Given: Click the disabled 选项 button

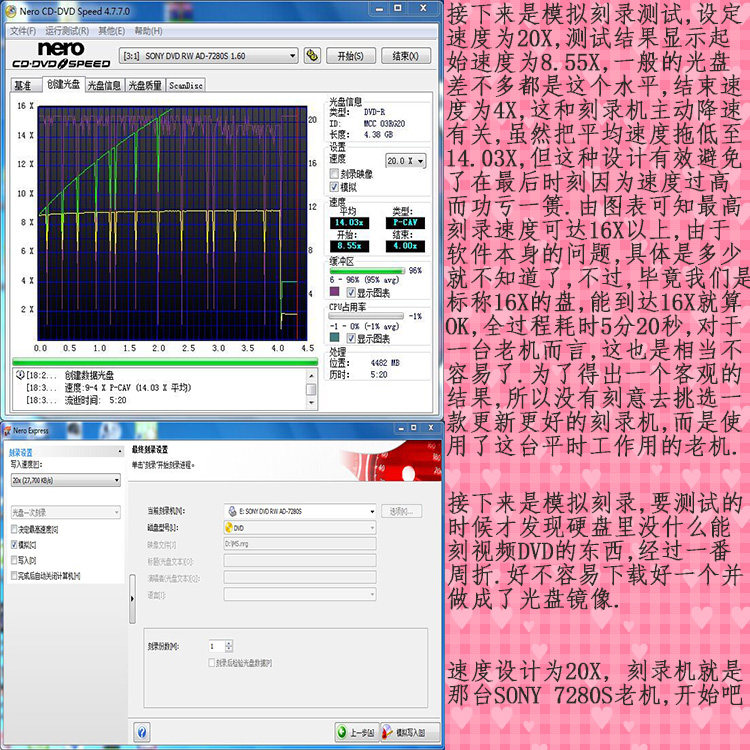Looking at the screenshot, I should (402, 511).
